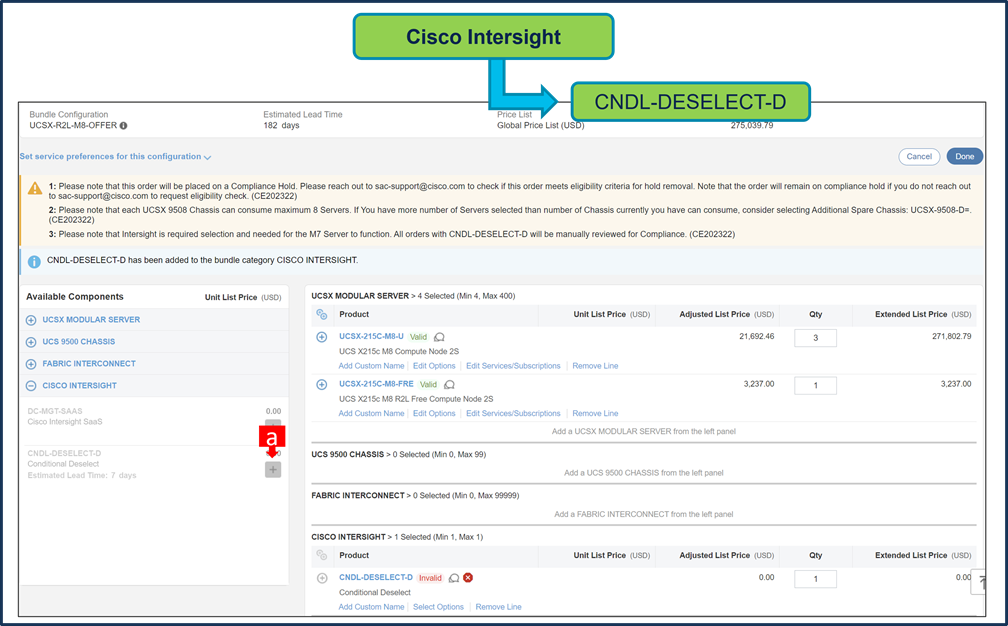Select CNDL-DESELECT-D in Available Components
The width and height of the screenshot is (1008, 626).
(x=154, y=464)
